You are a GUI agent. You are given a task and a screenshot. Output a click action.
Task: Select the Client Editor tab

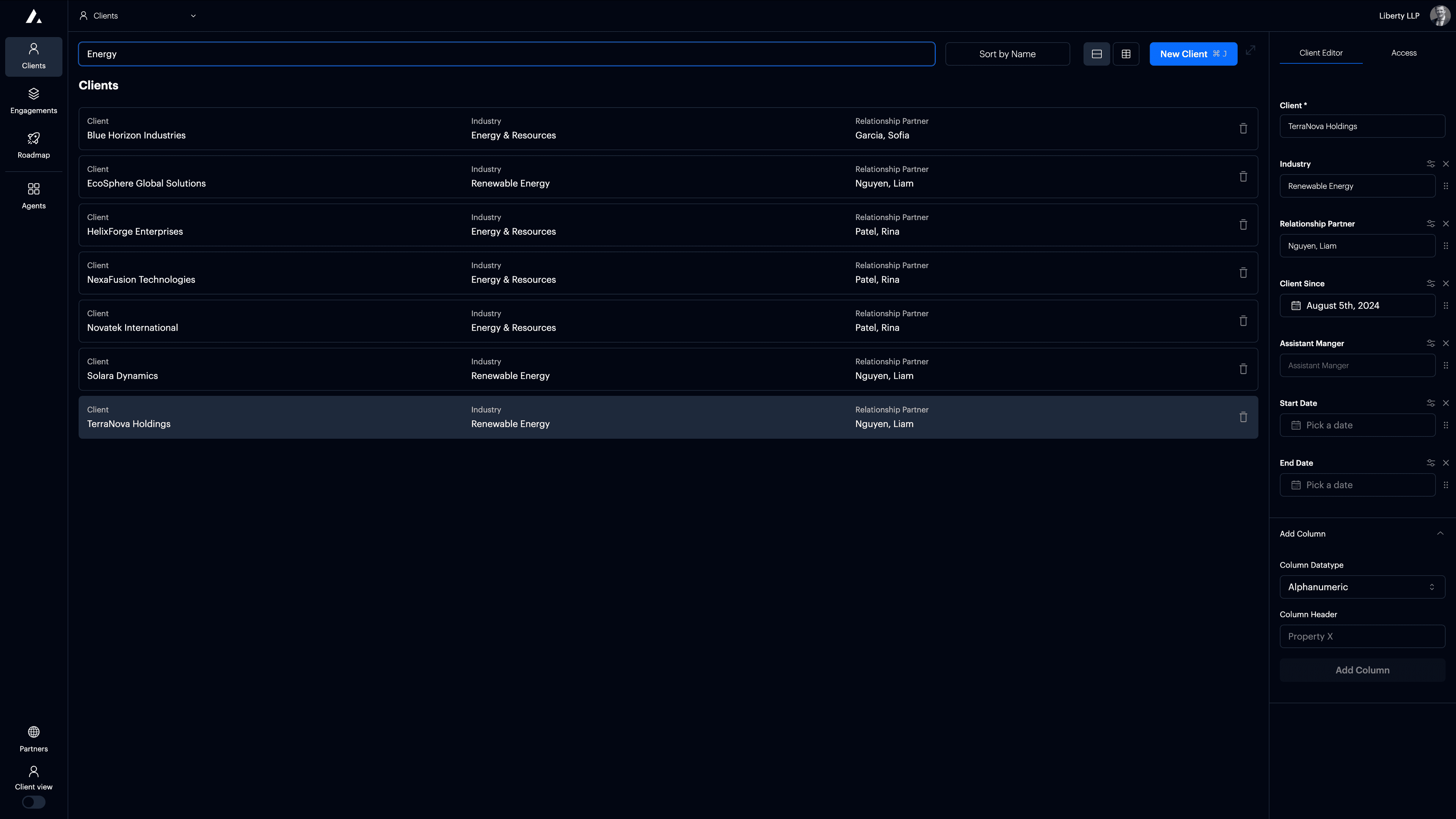(x=1320, y=53)
